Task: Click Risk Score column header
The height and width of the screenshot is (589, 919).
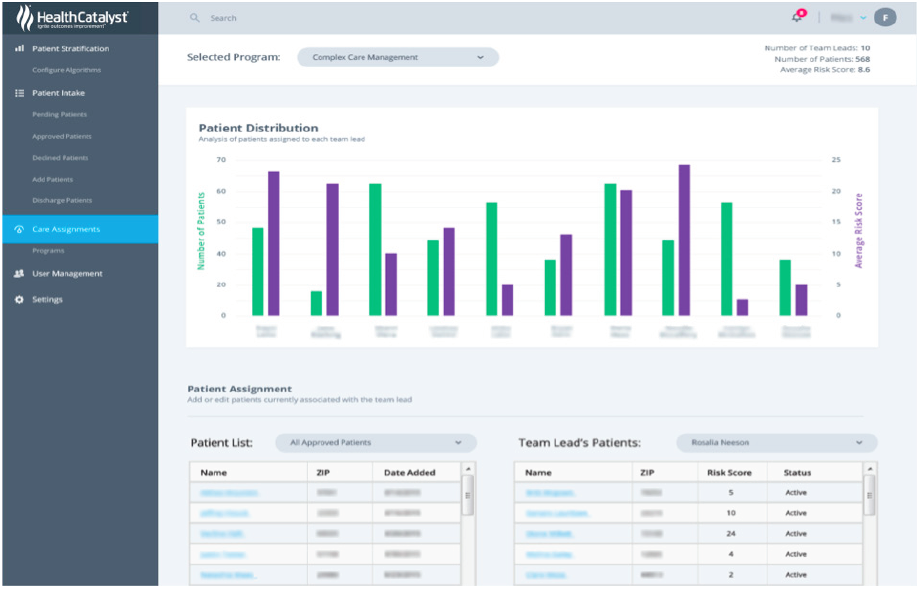Action: click(x=729, y=472)
